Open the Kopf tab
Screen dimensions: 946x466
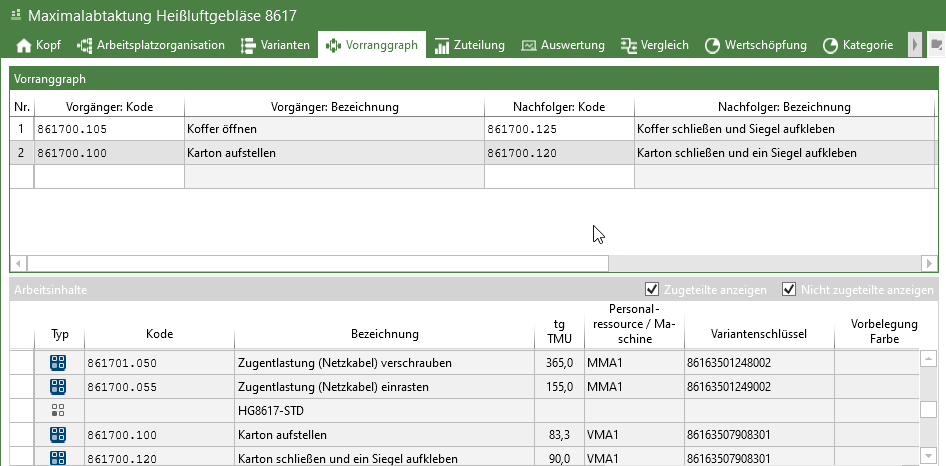coord(38,45)
